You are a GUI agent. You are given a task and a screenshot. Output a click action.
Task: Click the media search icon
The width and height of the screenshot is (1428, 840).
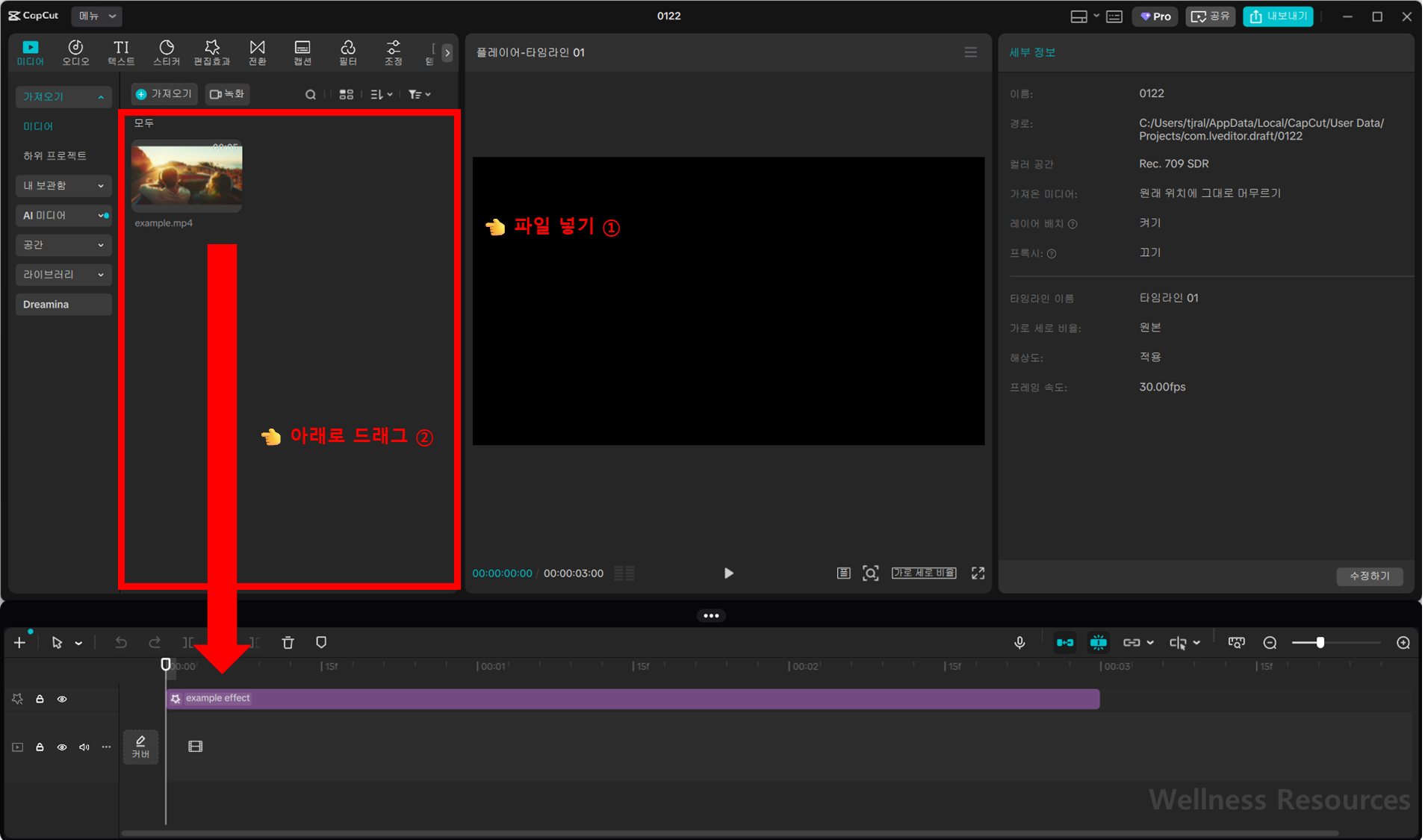click(x=311, y=94)
